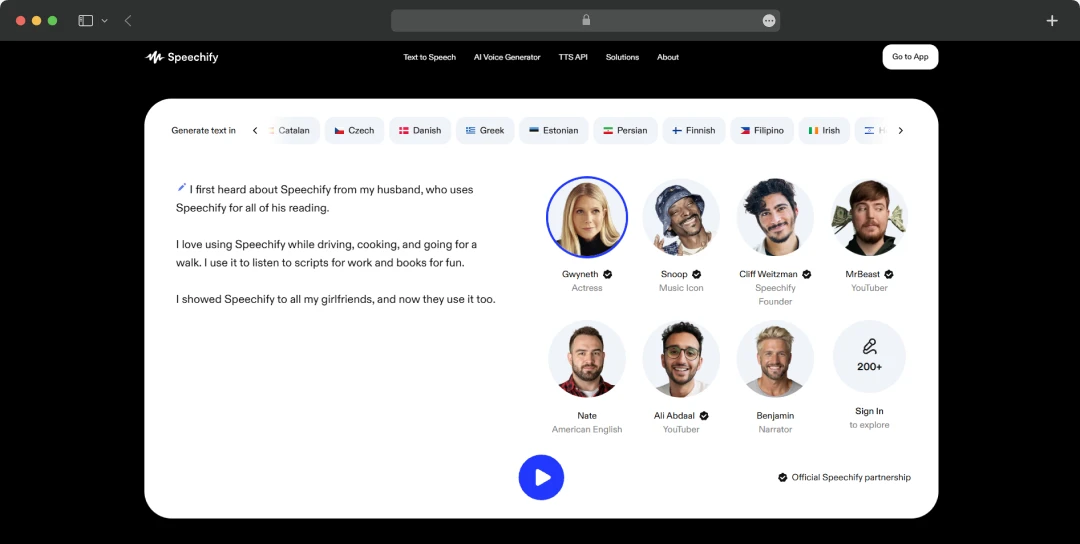Click 'Actress' label under Gwyneth
The width and height of the screenshot is (1080, 544).
pos(587,288)
